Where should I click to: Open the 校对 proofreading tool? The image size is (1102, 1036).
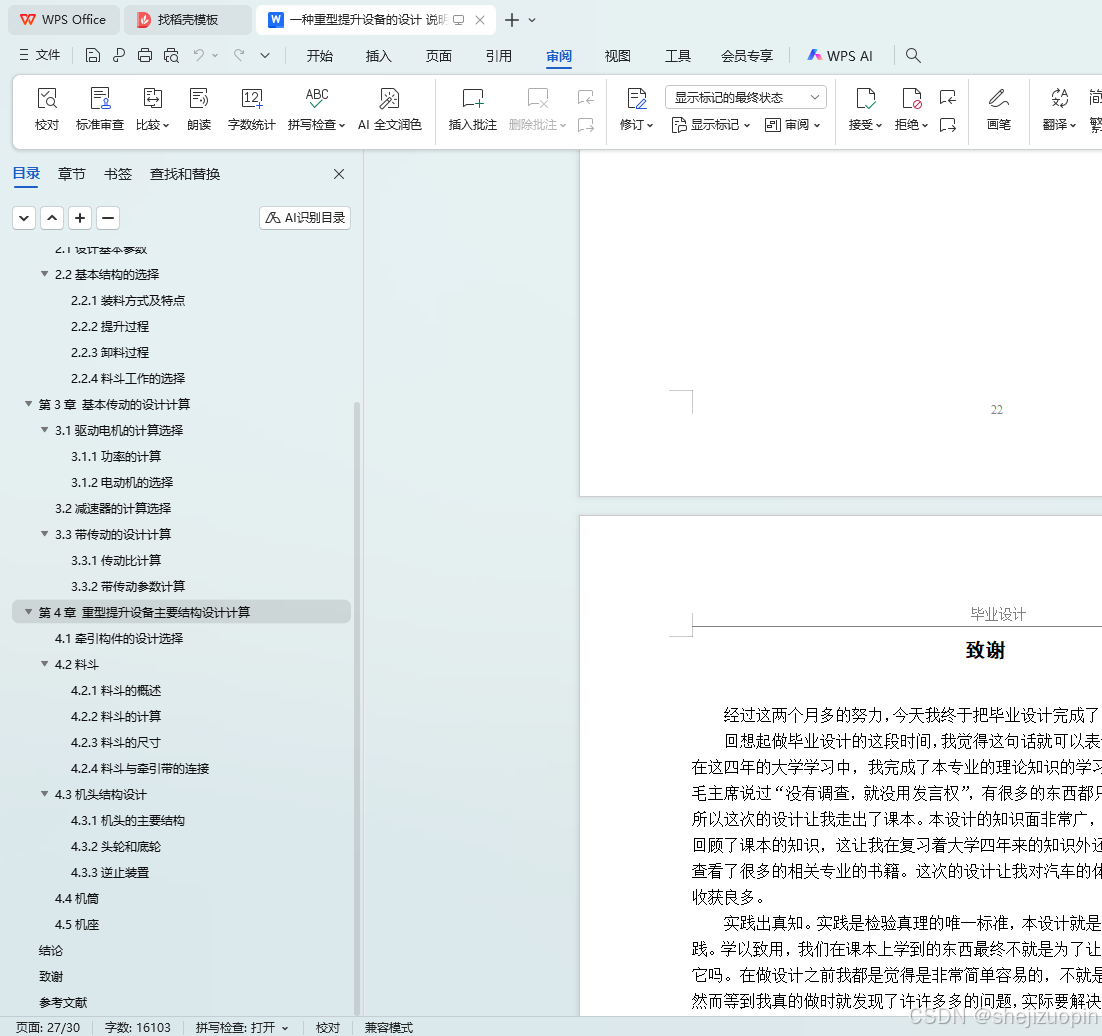(x=47, y=109)
